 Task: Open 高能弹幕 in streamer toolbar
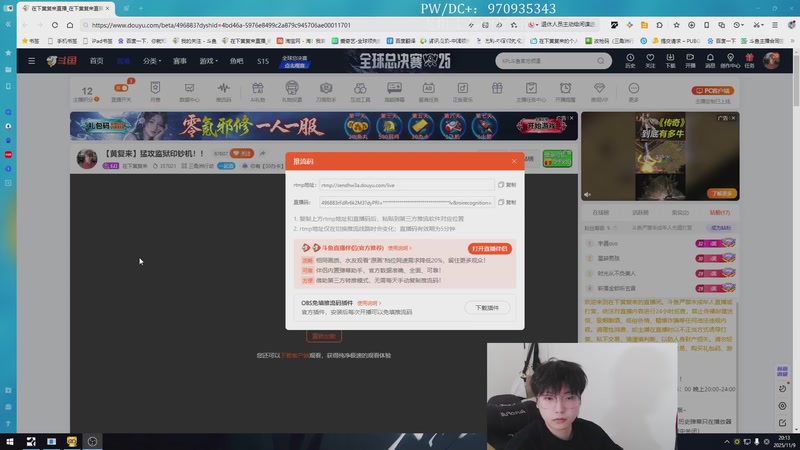click(x=394, y=91)
